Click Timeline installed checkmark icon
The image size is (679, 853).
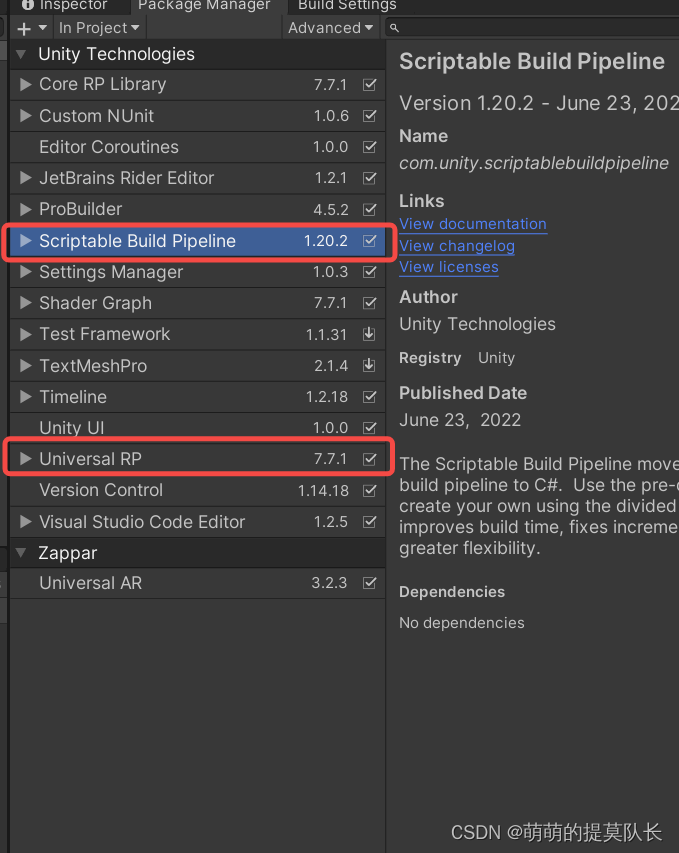tap(369, 397)
